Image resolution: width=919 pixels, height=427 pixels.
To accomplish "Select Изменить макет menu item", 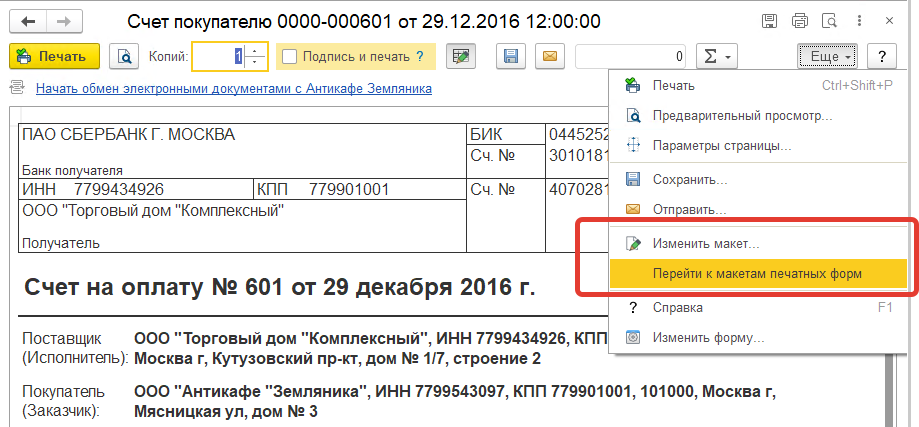I will coord(758,244).
